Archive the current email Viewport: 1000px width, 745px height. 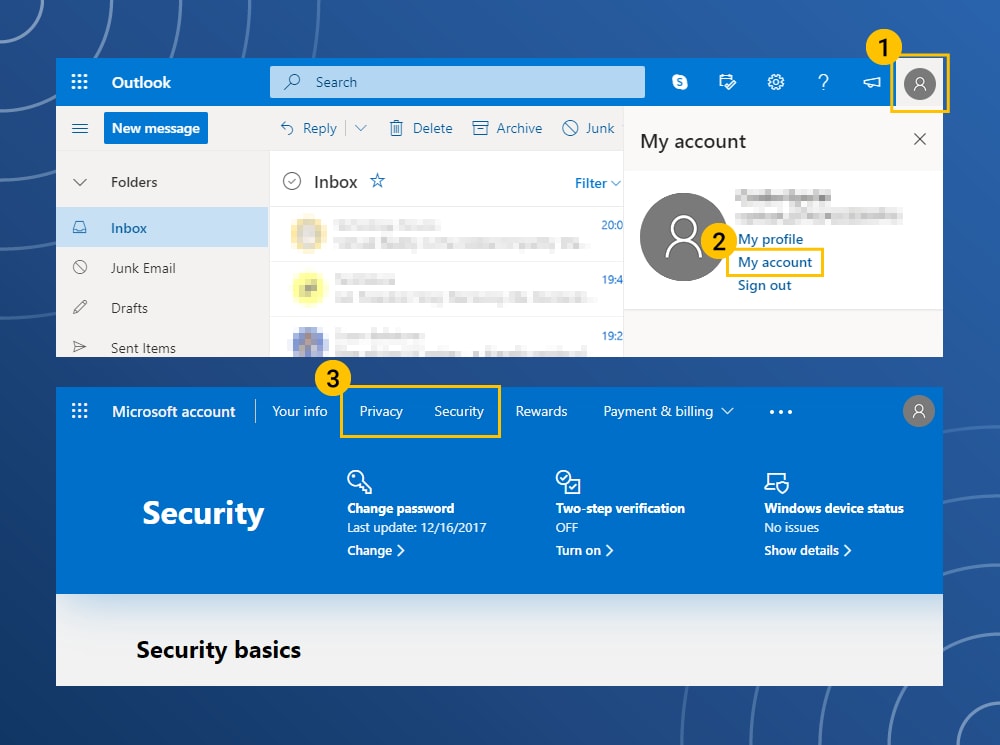pos(507,128)
